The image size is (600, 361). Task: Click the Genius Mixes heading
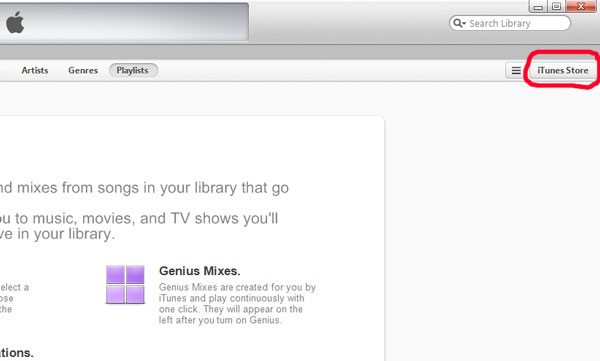pyautogui.click(x=200, y=271)
